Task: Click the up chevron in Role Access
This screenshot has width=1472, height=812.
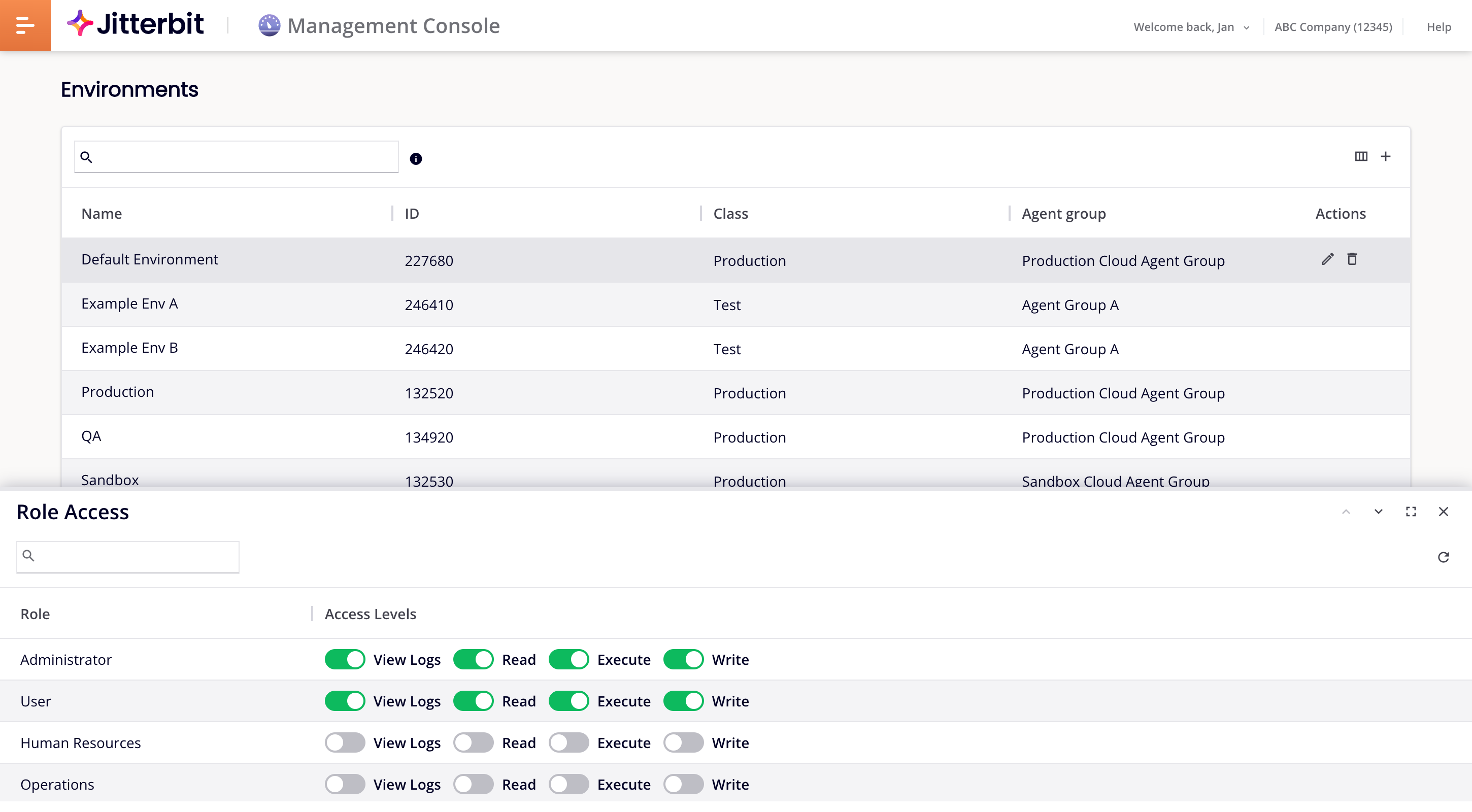Action: click(1346, 512)
